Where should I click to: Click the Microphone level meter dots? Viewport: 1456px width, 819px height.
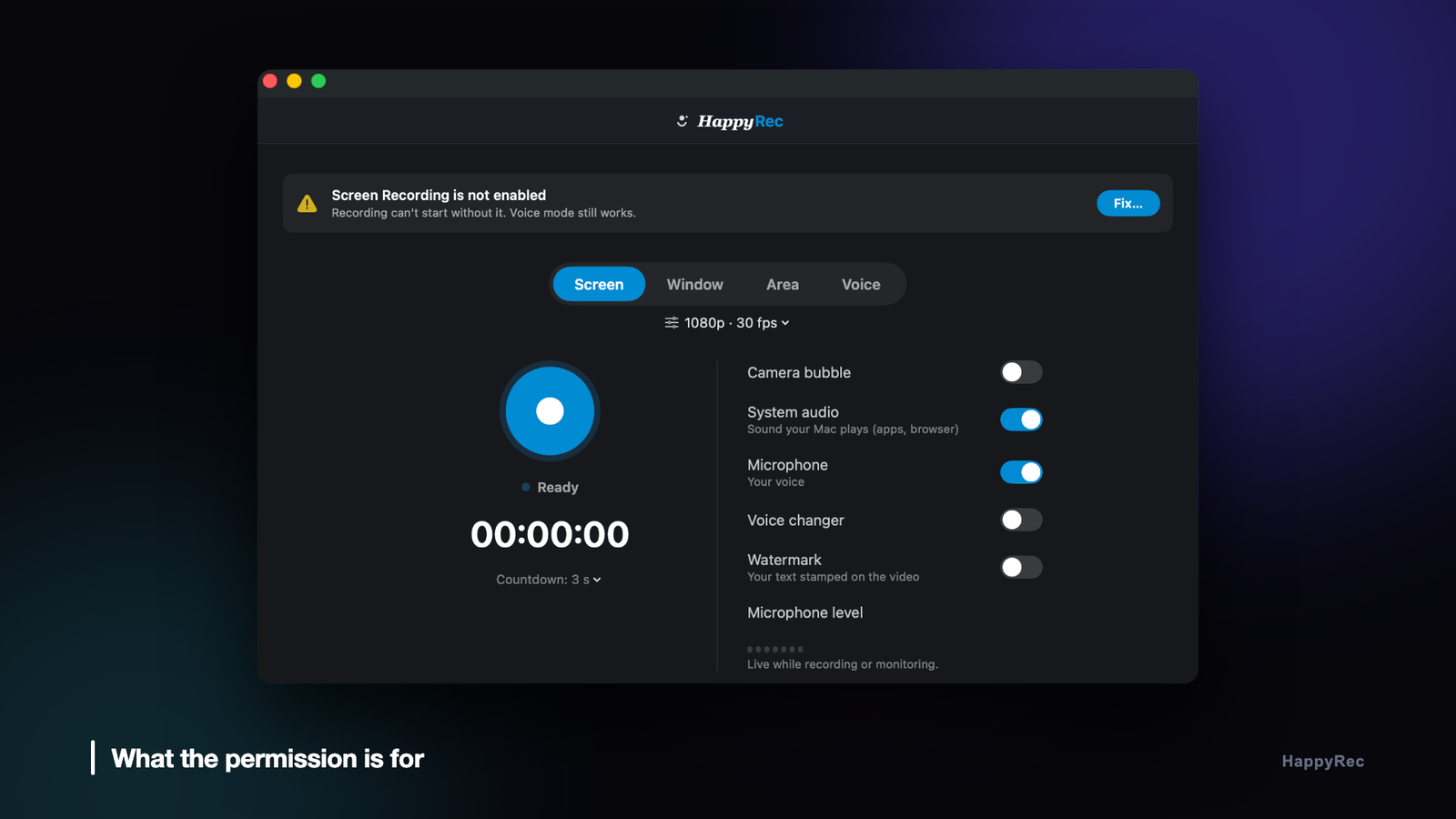click(x=775, y=649)
